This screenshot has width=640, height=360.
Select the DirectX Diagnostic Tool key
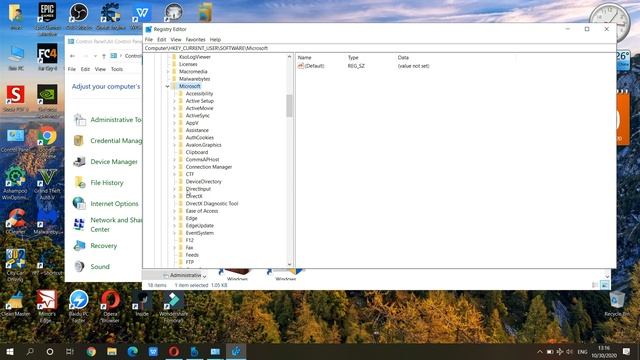[212, 204]
